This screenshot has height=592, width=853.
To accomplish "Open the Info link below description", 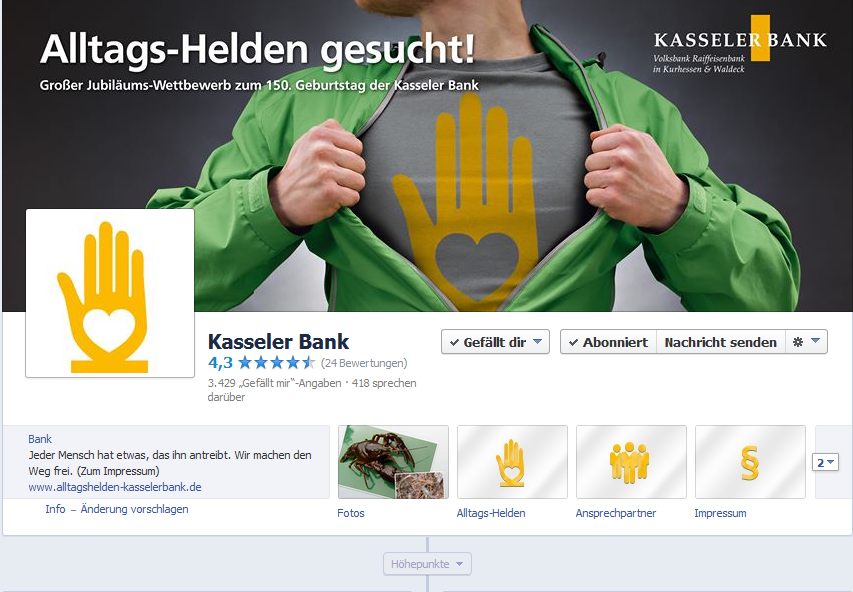I will [x=55, y=509].
